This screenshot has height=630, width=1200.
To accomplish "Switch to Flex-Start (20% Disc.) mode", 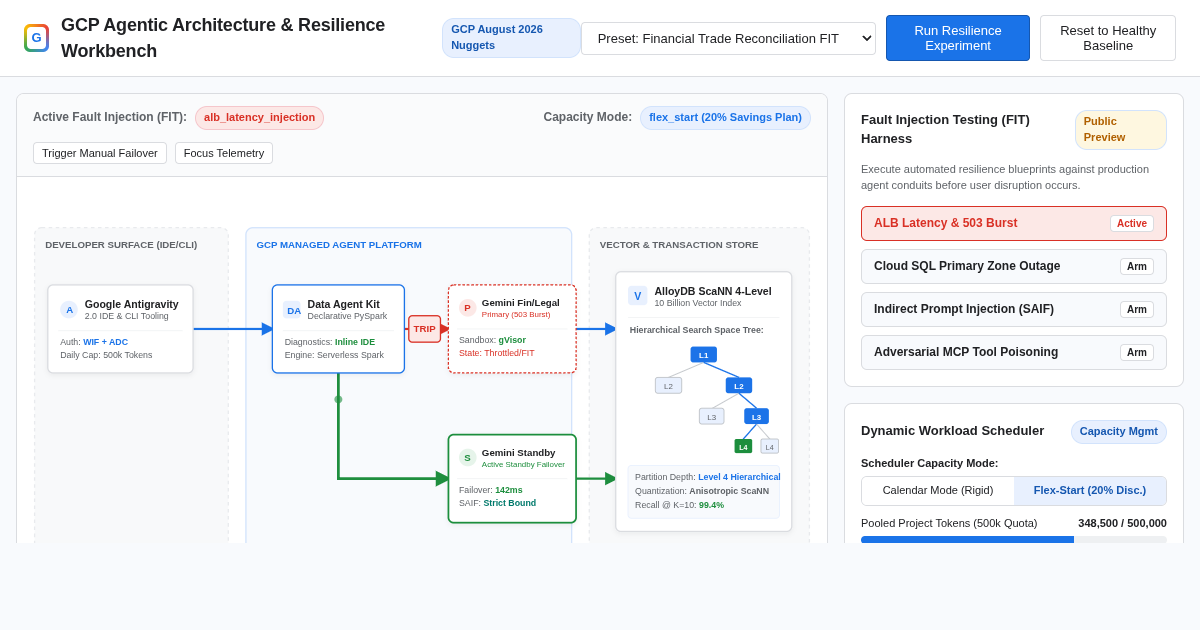I will point(1090,491).
